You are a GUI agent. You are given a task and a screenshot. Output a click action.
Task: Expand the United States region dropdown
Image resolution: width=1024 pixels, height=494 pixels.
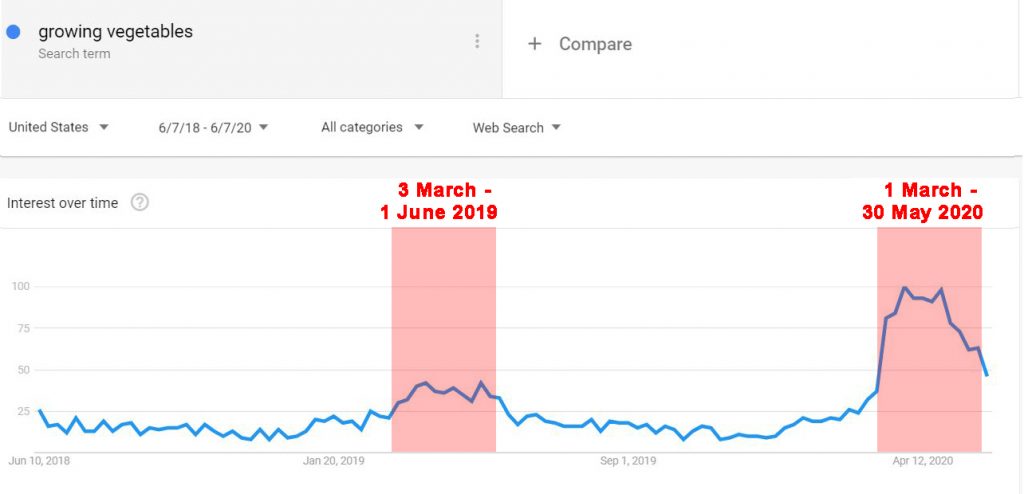click(x=58, y=127)
